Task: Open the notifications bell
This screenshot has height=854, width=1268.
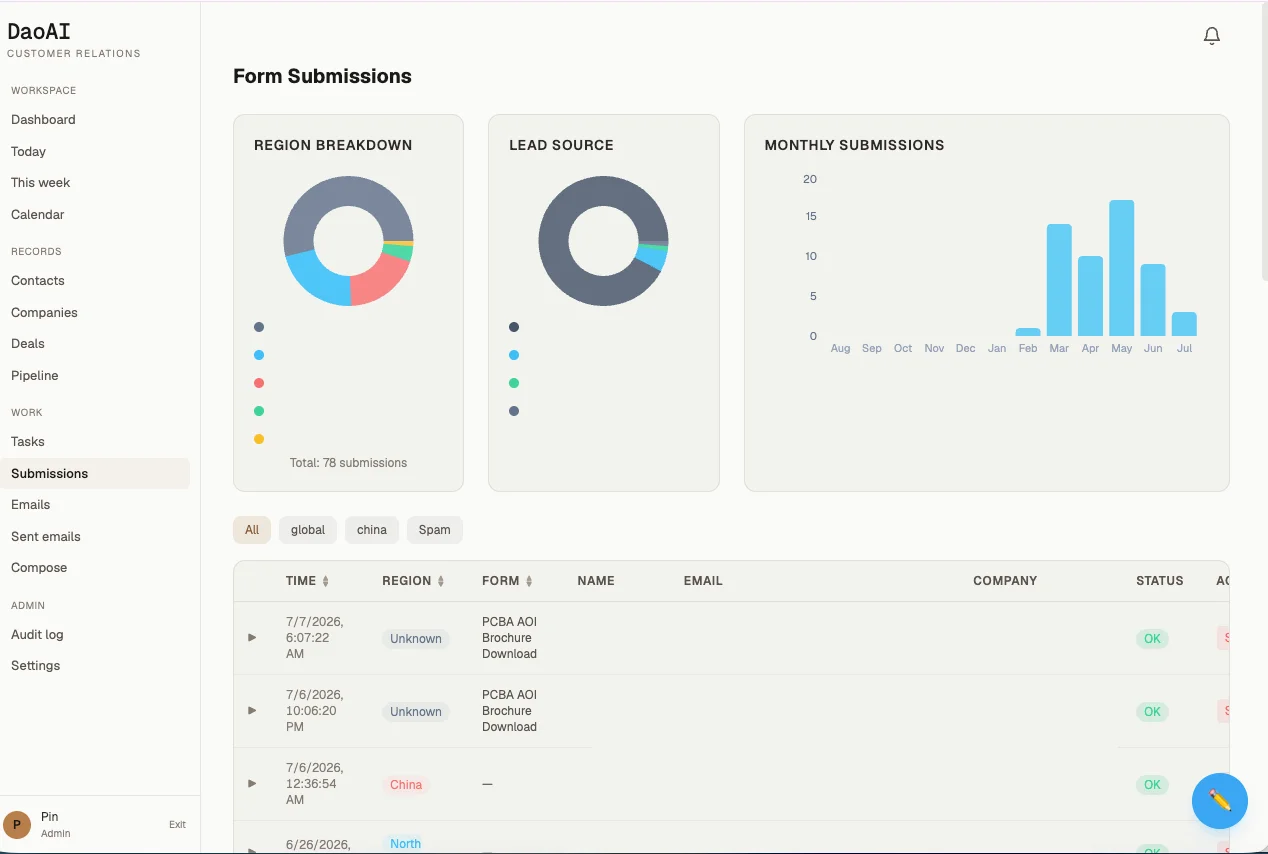Action: [1211, 36]
